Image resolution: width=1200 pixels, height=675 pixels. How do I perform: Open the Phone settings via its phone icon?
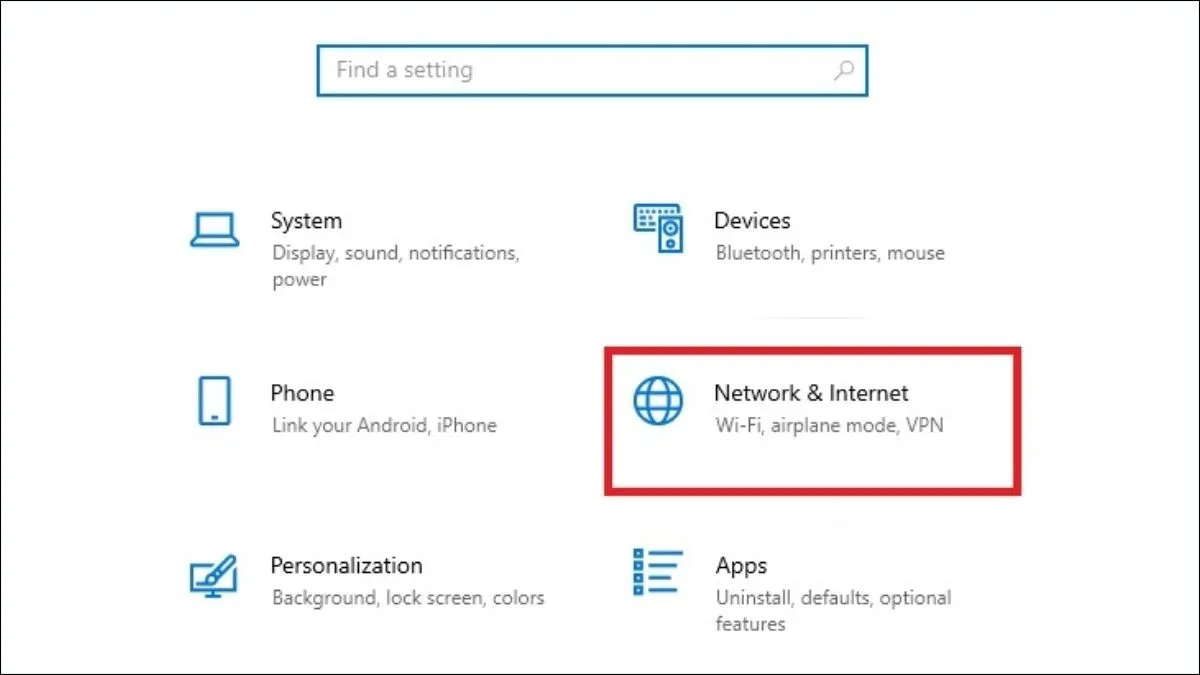(213, 402)
